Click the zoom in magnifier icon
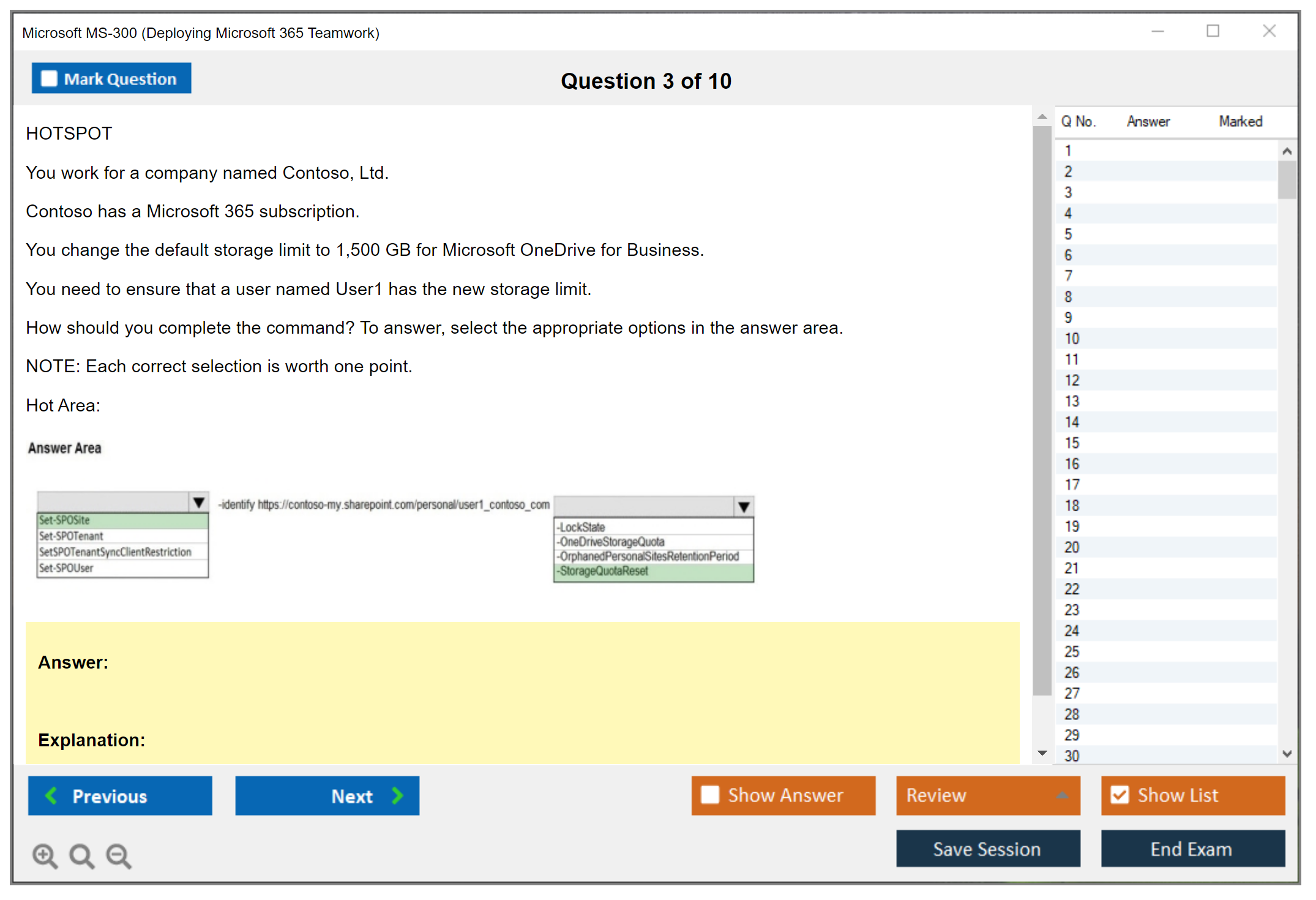The width and height of the screenshot is (1316, 900). tap(45, 855)
